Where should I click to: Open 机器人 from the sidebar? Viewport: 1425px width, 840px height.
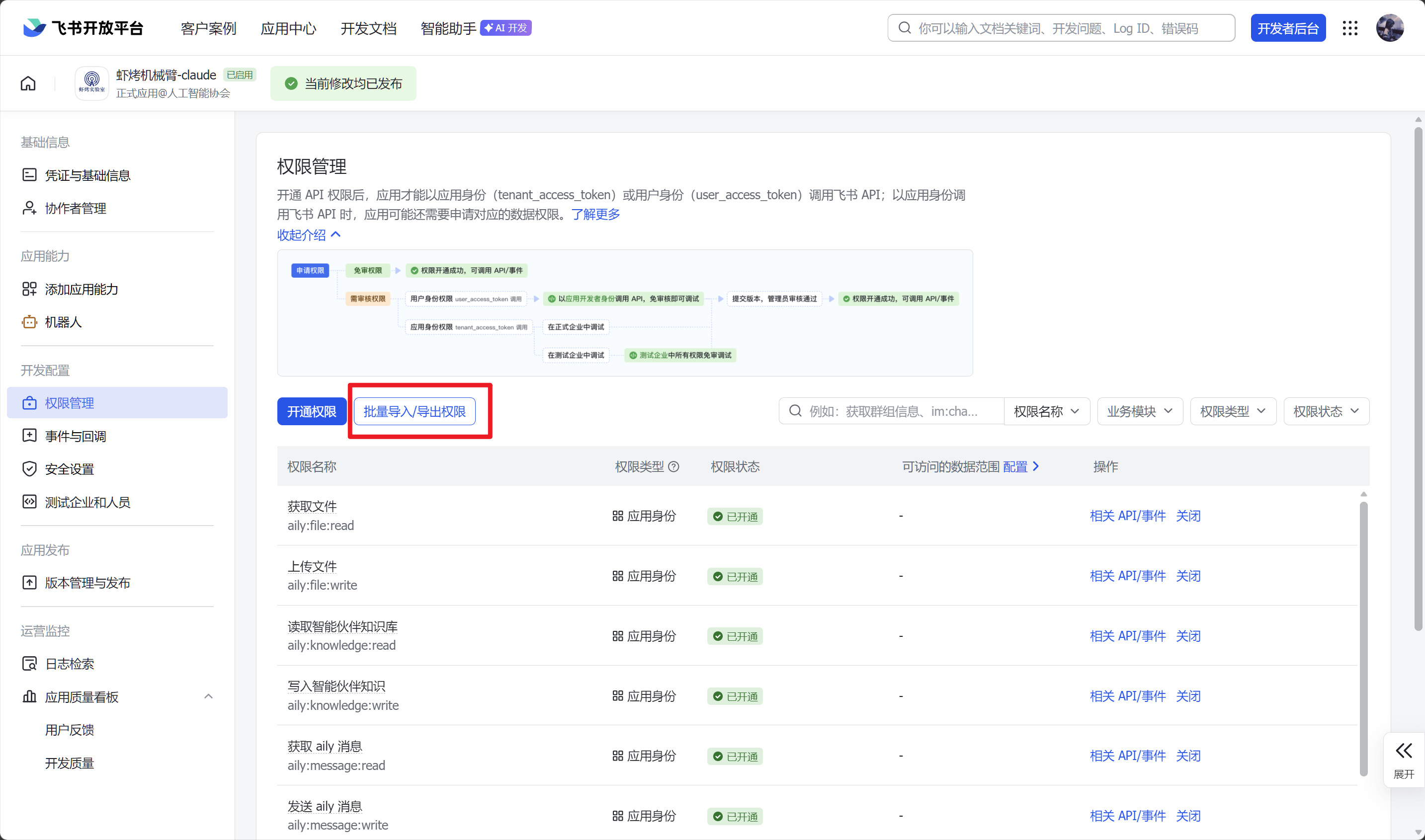63,322
